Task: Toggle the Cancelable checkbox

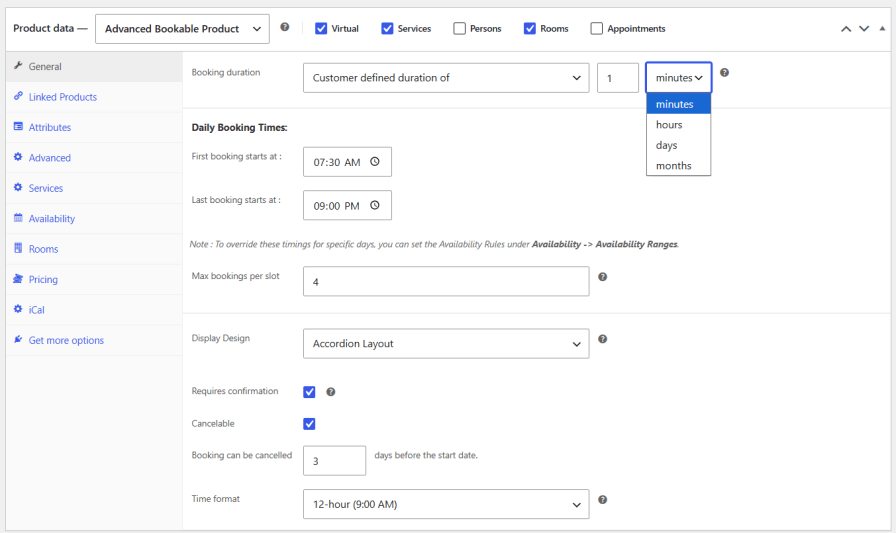Action: pos(309,424)
